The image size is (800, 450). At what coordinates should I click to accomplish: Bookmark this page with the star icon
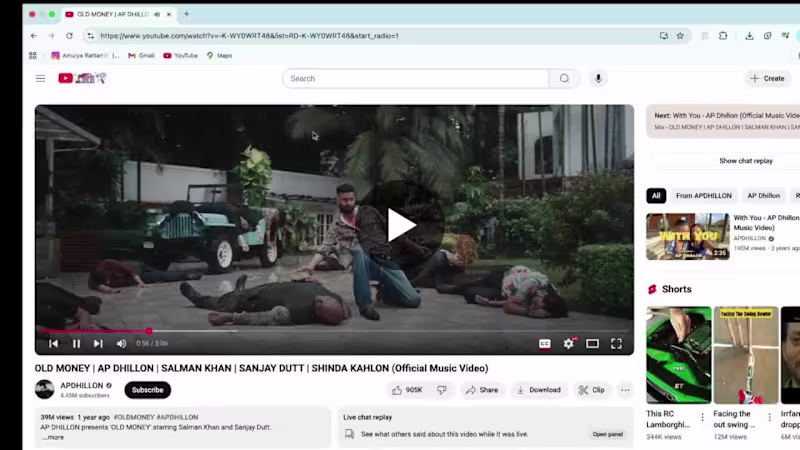pyautogui.click(x=680, y=36)
